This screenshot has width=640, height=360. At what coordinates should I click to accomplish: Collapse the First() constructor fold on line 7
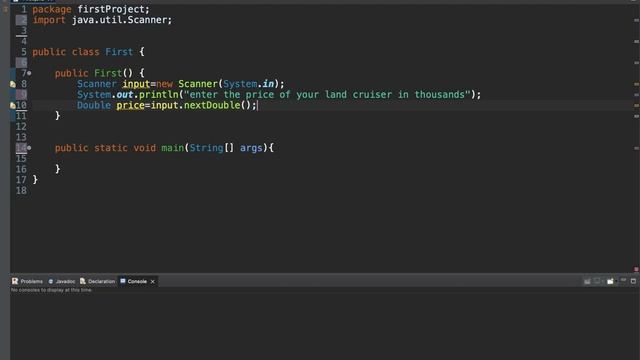click(x=29, y=73)
